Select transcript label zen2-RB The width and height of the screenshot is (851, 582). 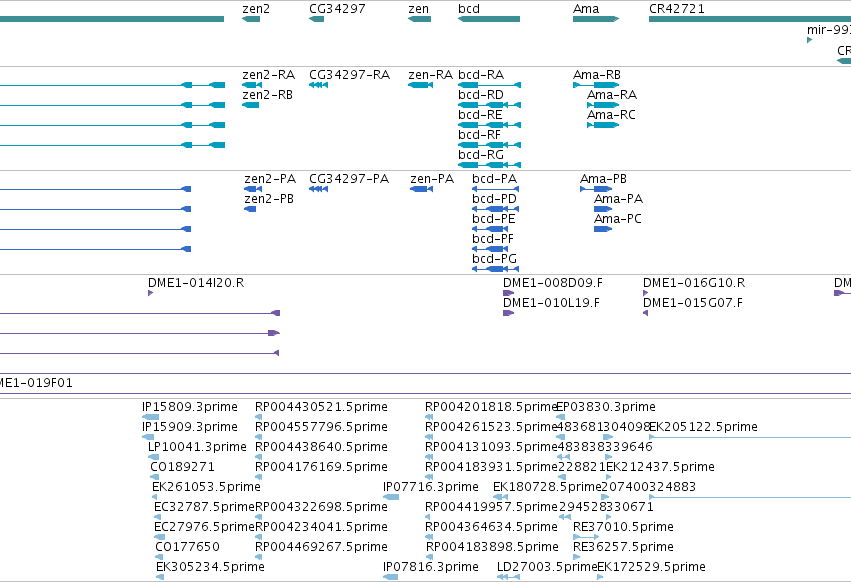coord(268,94)
